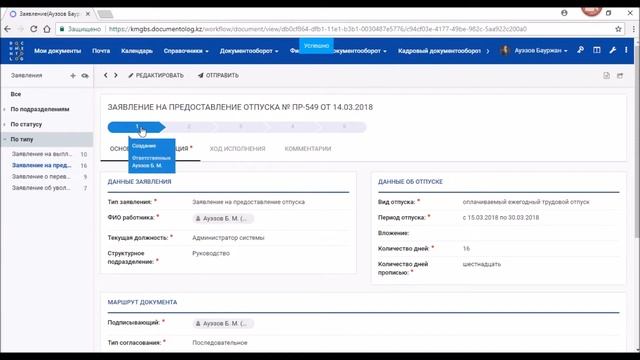Click the browser profile icon
The width and height of the screenshot is (640, 360).
point(564,13)
